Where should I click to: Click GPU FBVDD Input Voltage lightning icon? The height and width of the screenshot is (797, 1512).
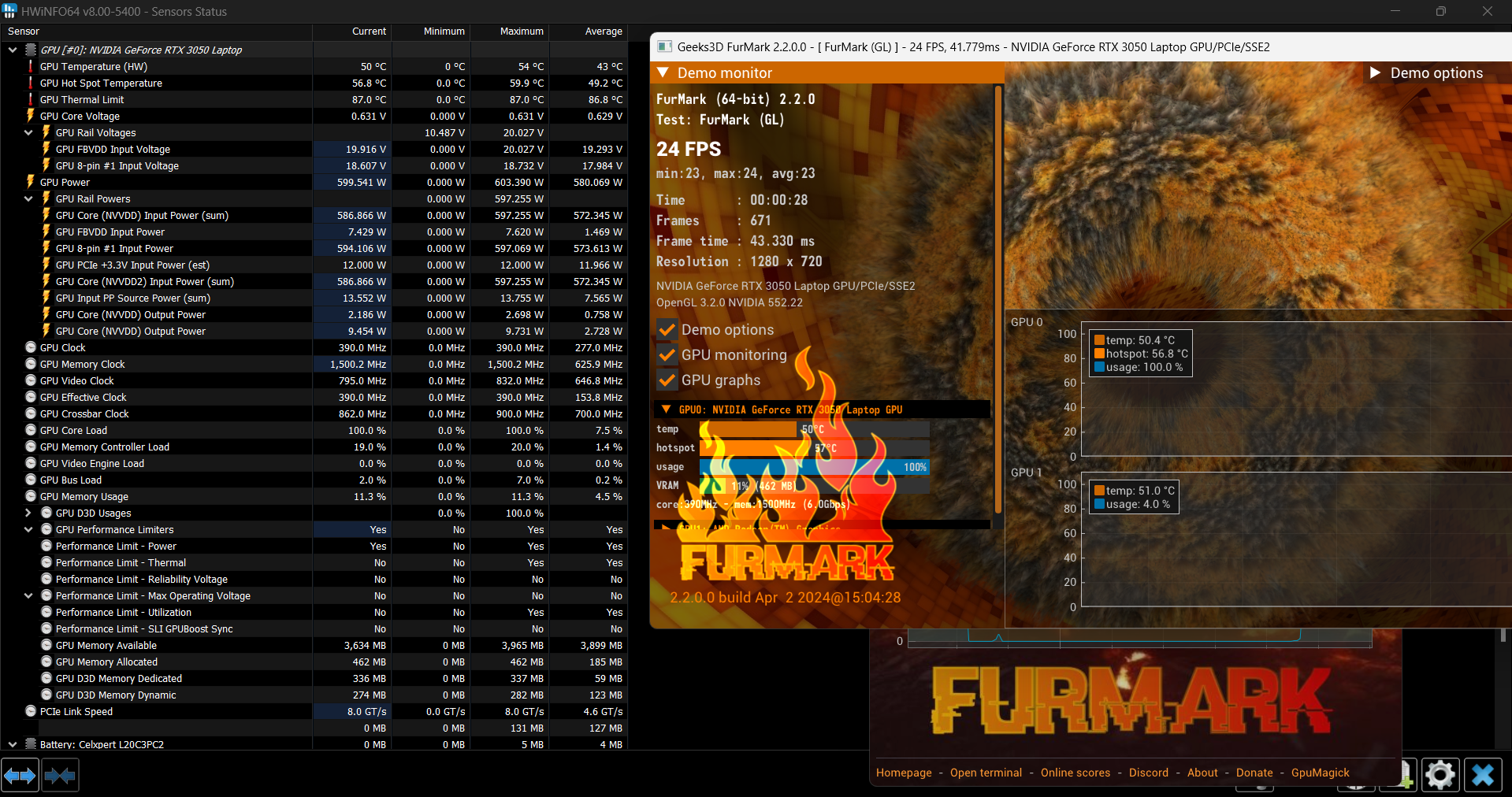[x=46, y=149]
